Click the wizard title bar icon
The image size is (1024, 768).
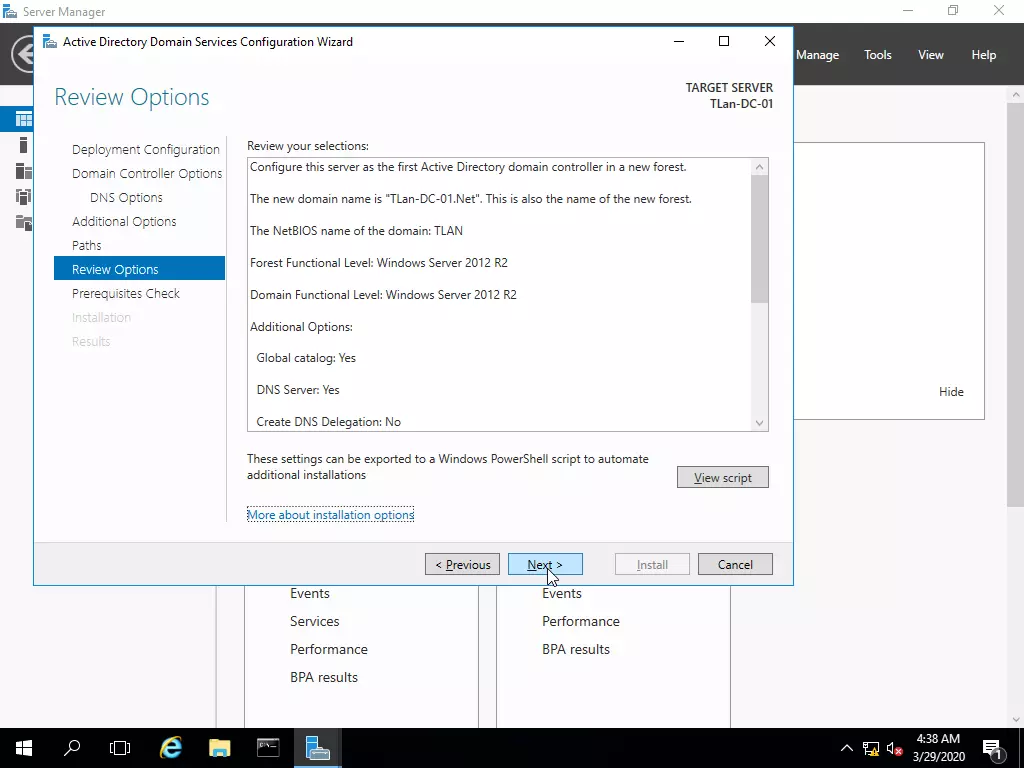(x=50, y=42)
